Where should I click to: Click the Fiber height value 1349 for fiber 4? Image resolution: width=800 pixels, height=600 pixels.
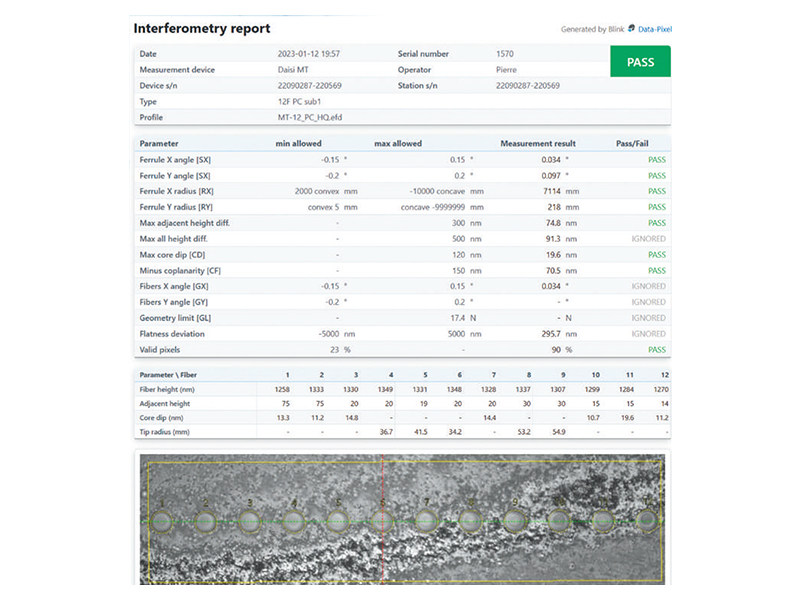click(383, 390)
